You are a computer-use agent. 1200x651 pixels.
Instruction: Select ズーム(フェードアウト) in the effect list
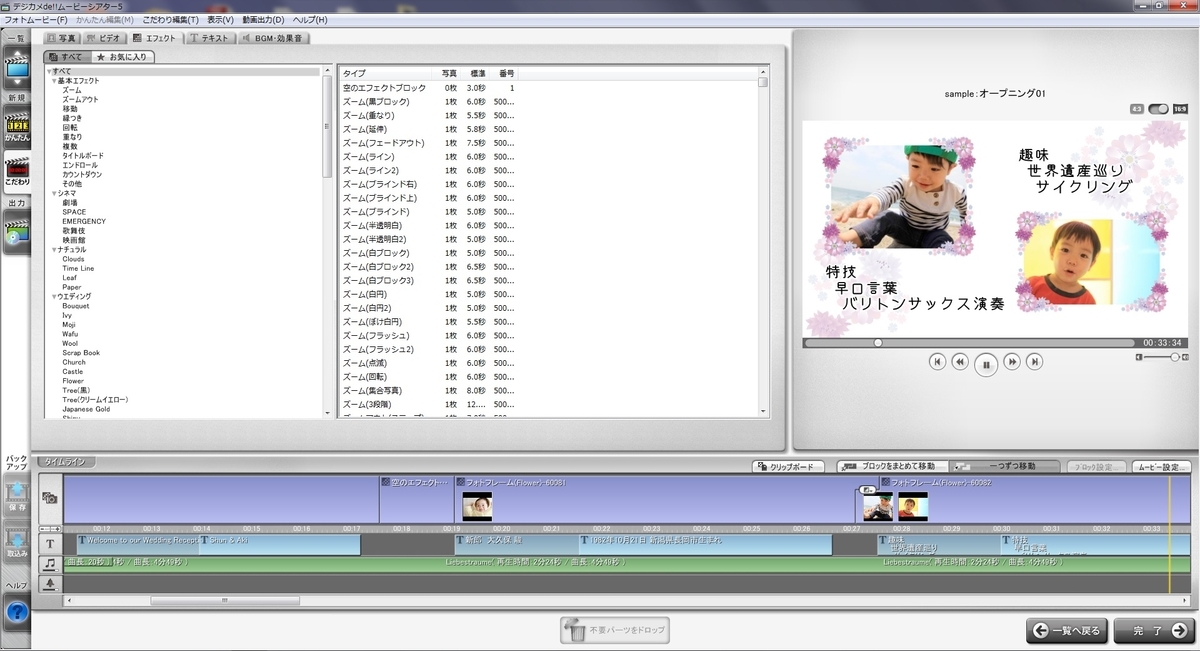383,143
